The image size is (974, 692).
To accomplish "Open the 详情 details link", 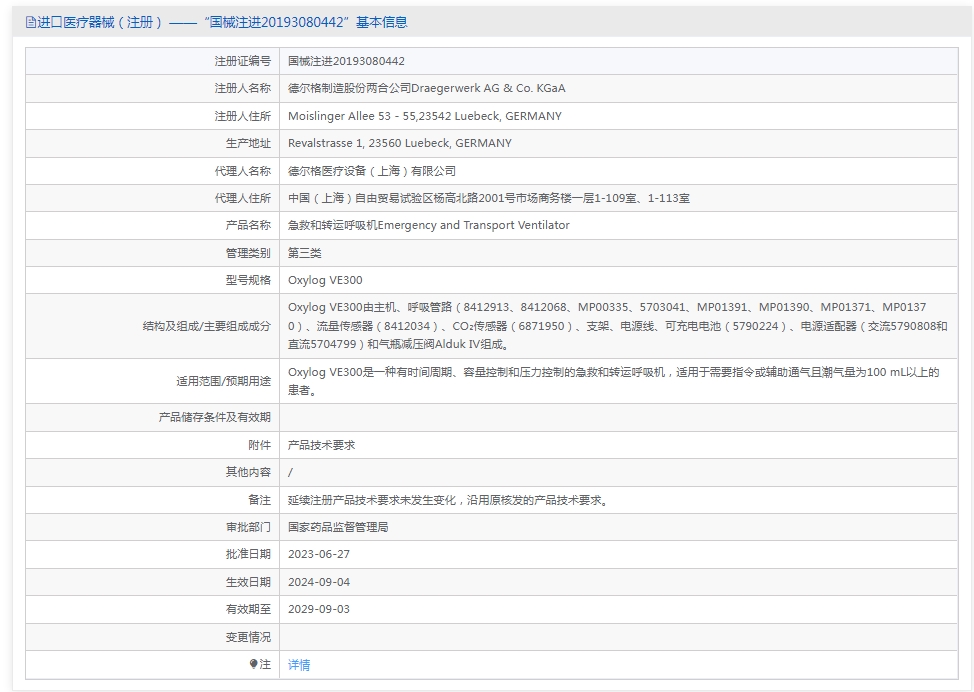I will [x=299, y=664].
